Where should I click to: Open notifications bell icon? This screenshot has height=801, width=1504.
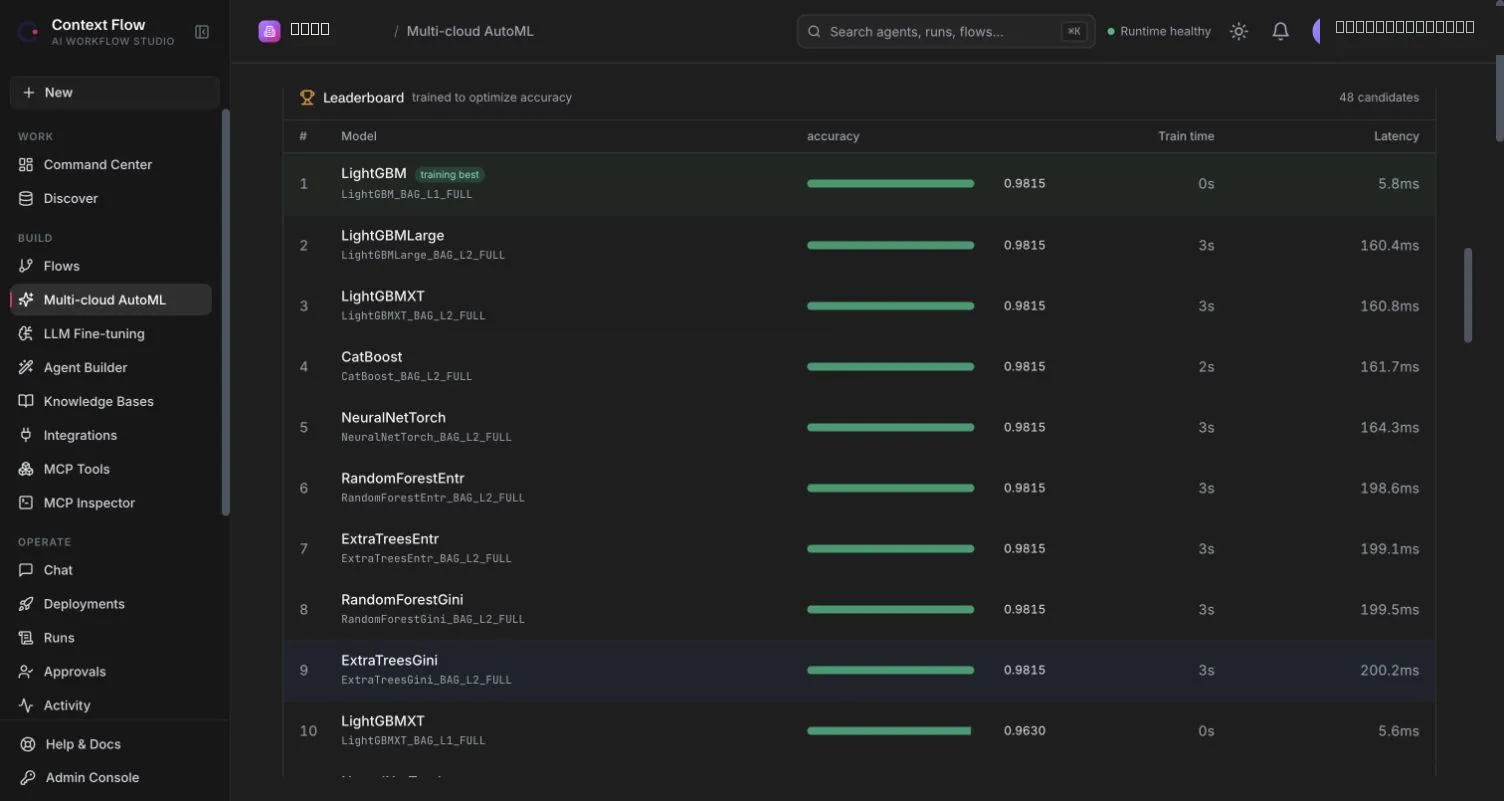[1280, 32]
